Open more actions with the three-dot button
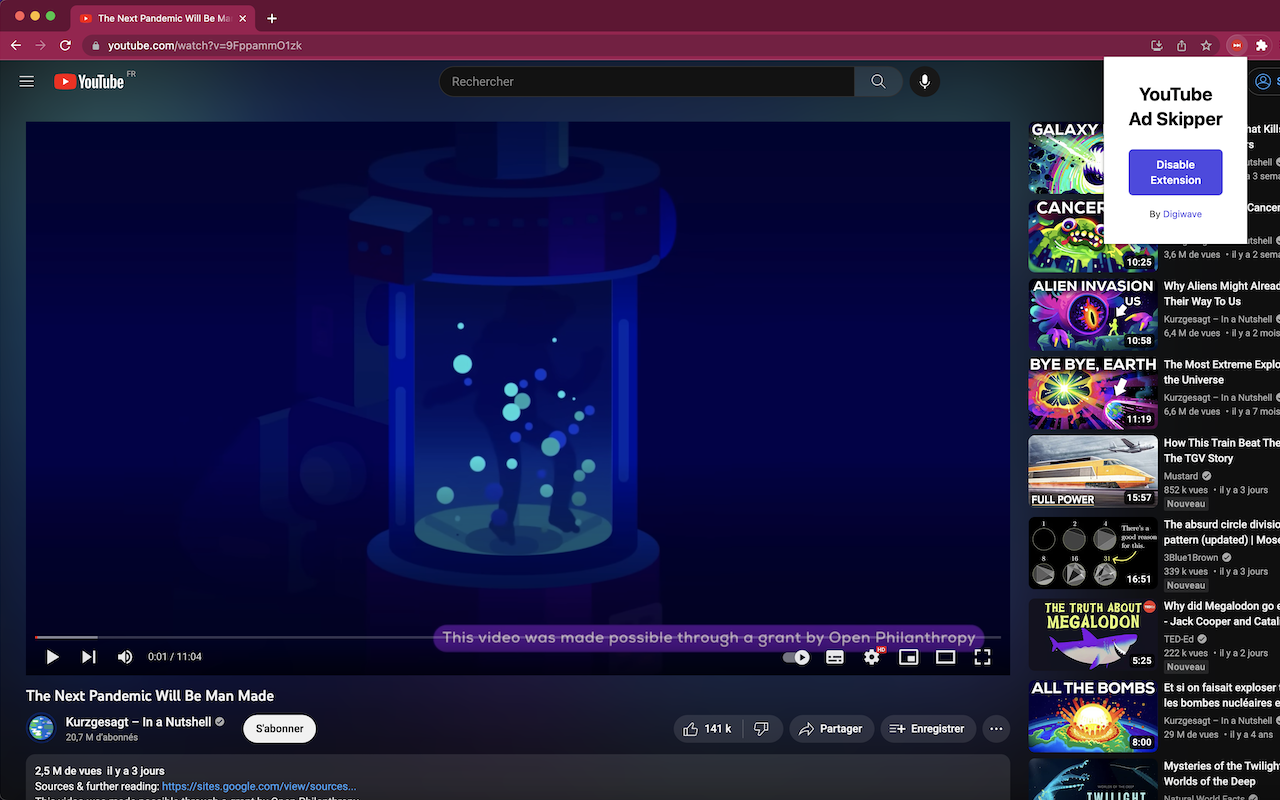Image resolution: width=1280 pixels, height=800 pixels. point(996,728)
